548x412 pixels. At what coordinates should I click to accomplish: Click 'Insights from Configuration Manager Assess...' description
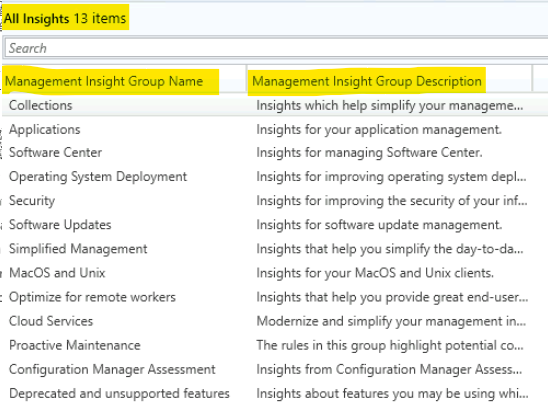coord(389,369)
